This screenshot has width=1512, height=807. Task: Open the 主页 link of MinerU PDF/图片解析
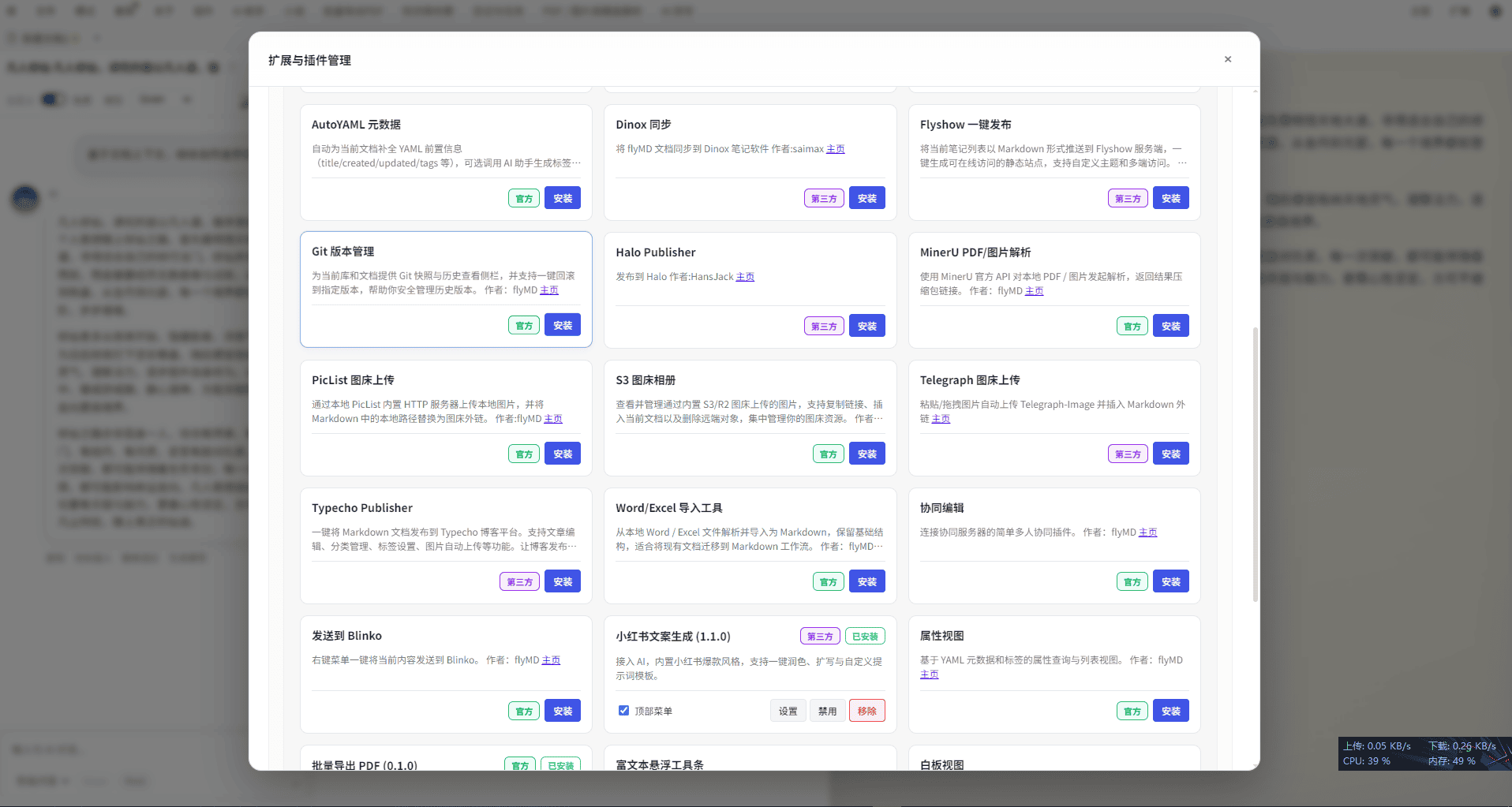pyautogui.click(x=1034, y=291)
